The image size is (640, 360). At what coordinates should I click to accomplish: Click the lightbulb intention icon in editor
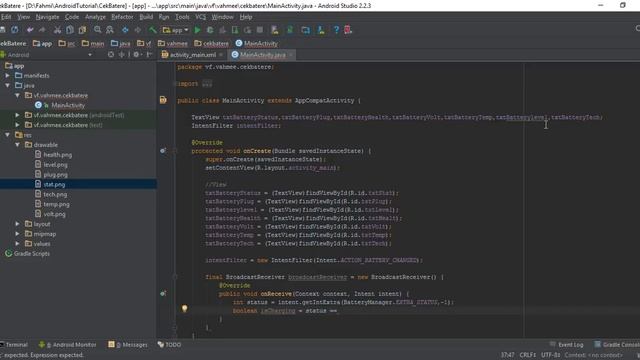(x=184, y=309)
